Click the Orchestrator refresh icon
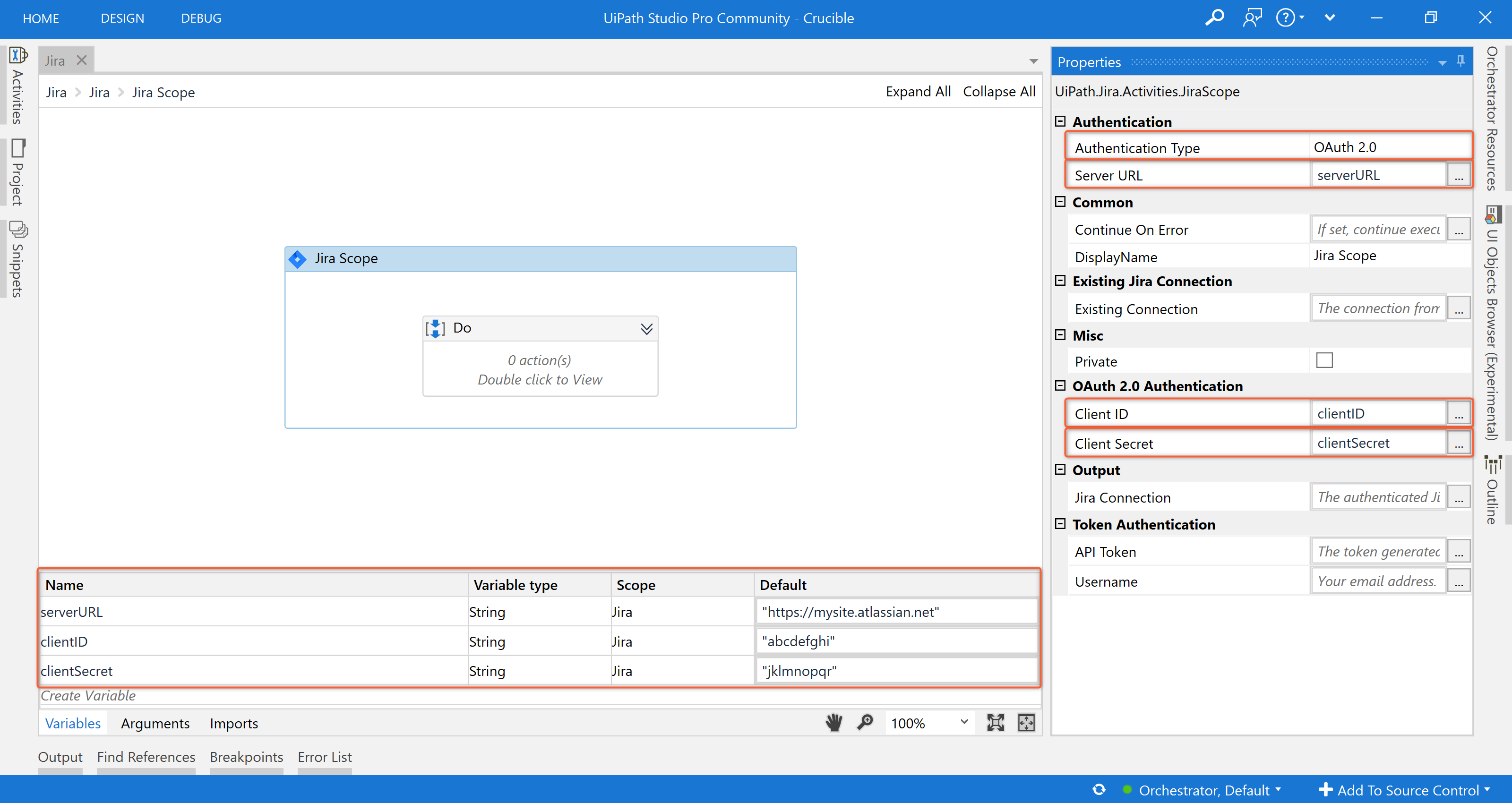Image resolution: width=1512 pixels, height=803 pixels. pos(1099,789)
